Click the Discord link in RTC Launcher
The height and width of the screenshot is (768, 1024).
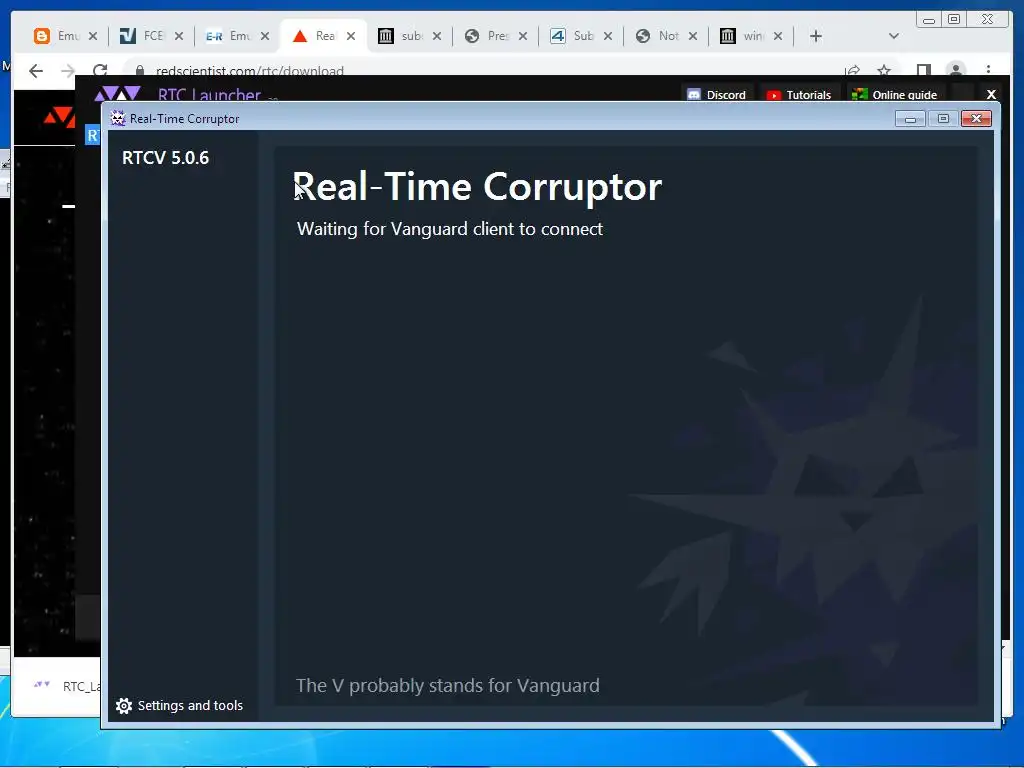click(716, 95)
